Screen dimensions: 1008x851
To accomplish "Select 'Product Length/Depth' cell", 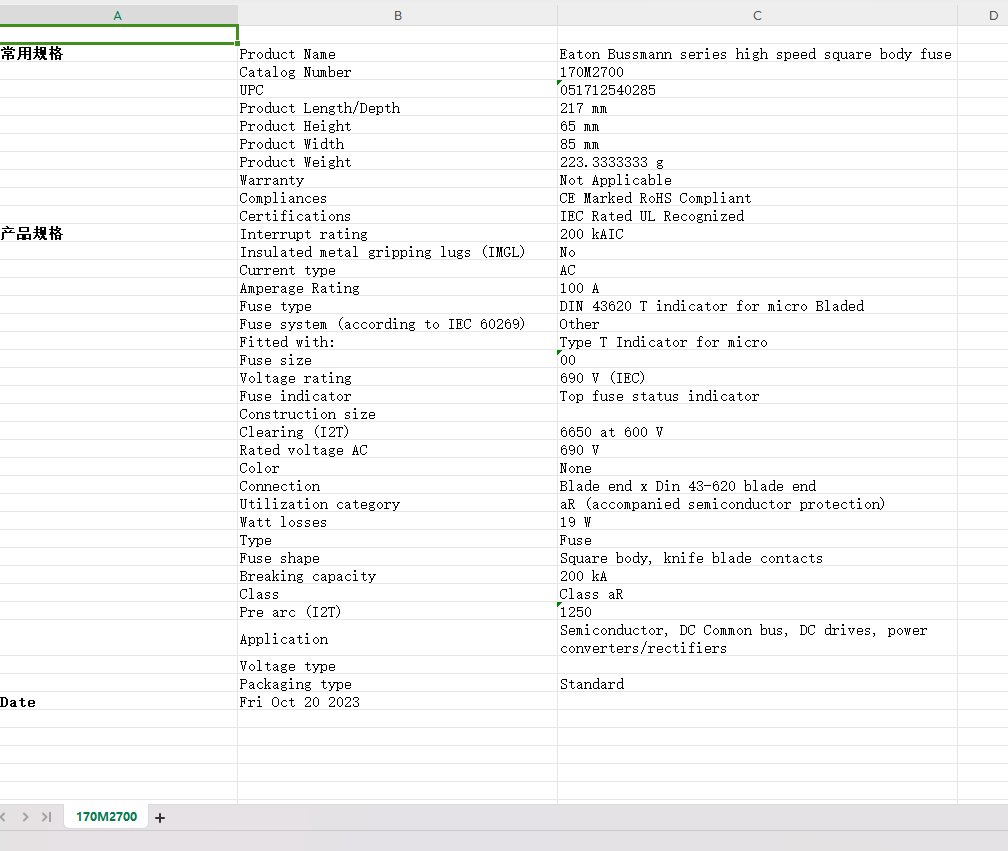I will 397,107.
